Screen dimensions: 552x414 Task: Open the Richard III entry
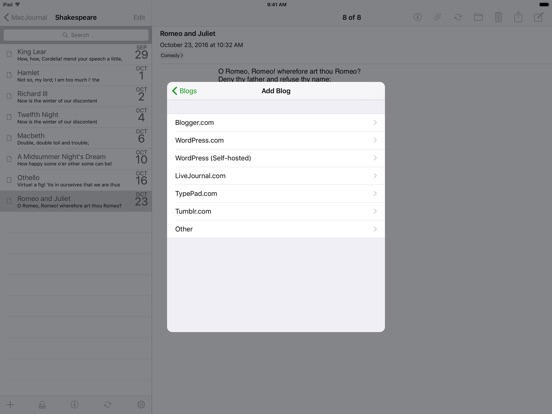pos(76,96)
